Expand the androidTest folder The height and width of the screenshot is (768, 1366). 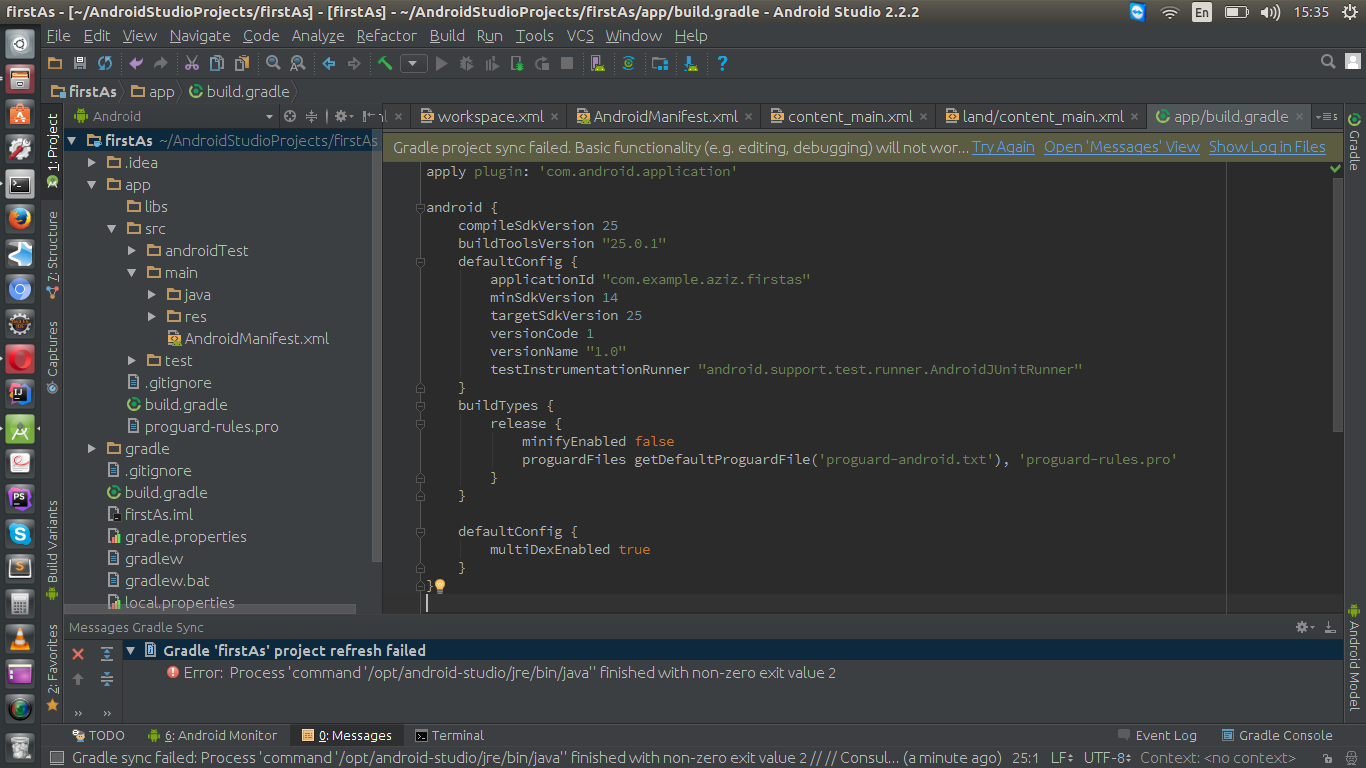coord(132,251)
